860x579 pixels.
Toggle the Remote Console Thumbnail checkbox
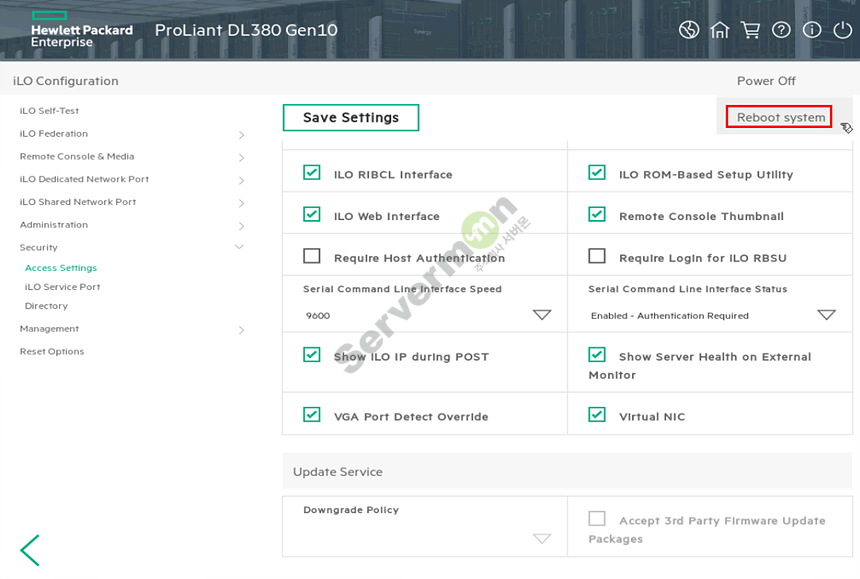(597, 214)
